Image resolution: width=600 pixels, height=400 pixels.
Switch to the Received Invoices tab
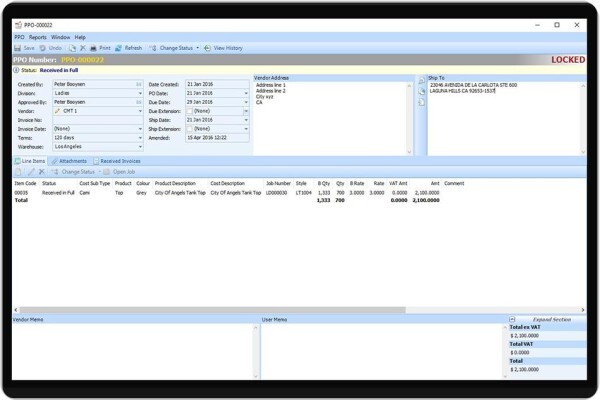(x=117, y=161)
